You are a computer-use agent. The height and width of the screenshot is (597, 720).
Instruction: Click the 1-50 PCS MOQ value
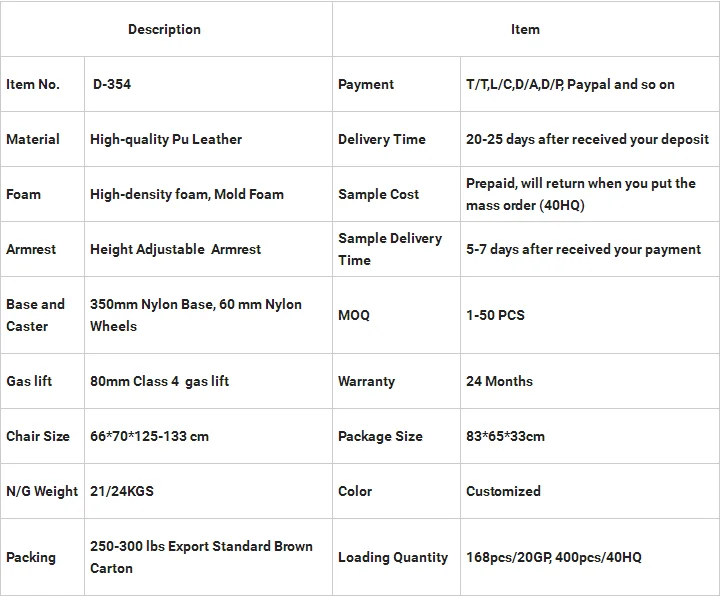point(495,315)
